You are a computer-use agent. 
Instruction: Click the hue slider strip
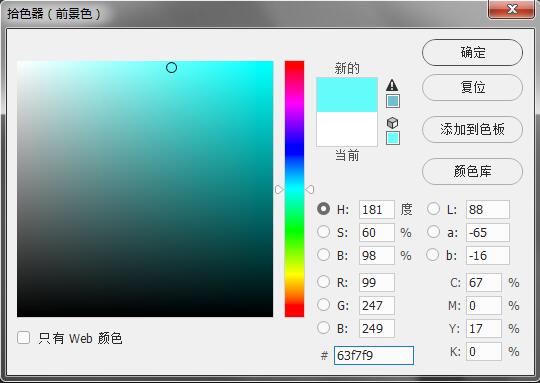(x=294, y=189)
